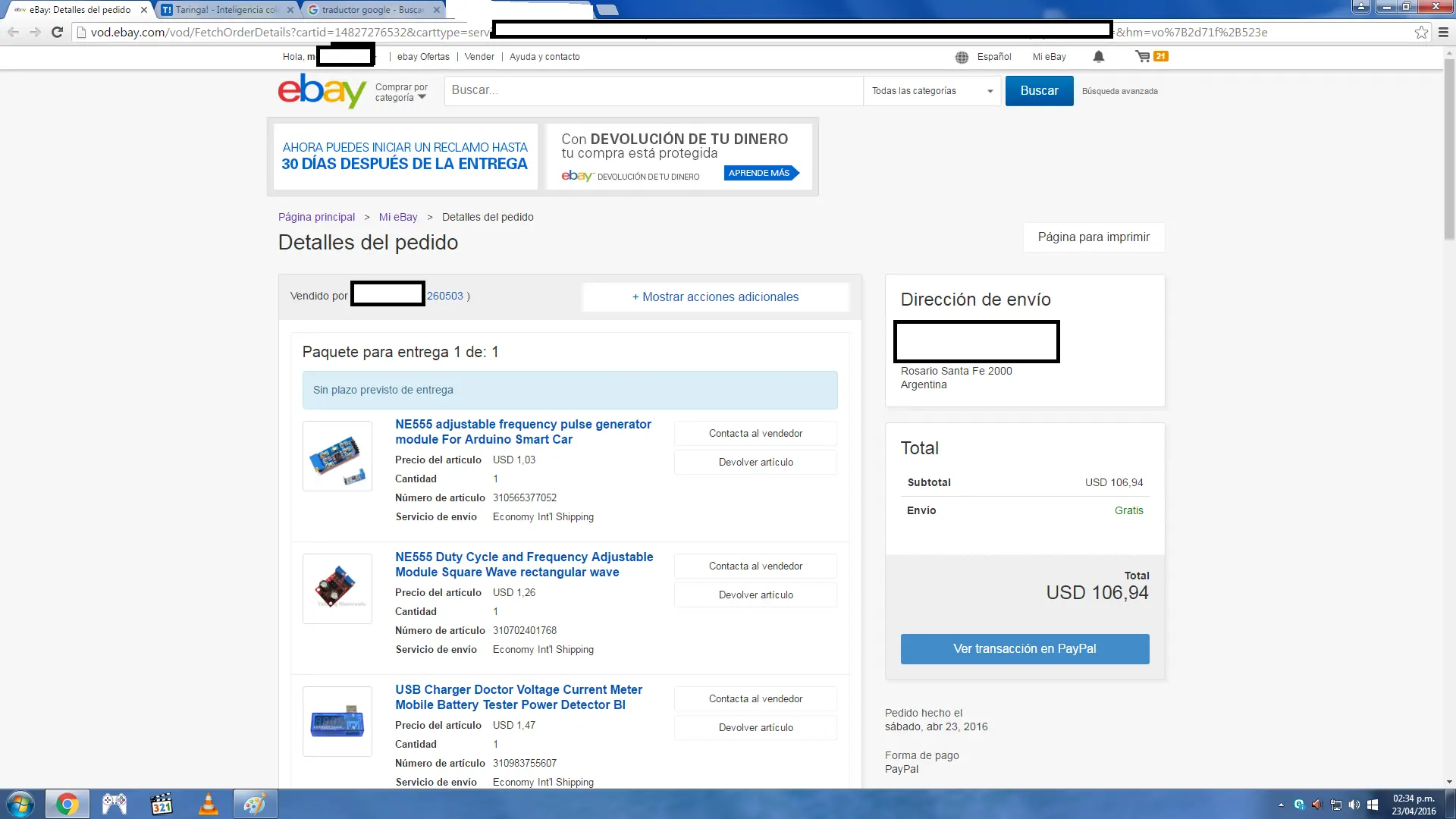Click the Buscar search input field
This screenshot has width=1456, height=819.
click(x=653, y=90)
